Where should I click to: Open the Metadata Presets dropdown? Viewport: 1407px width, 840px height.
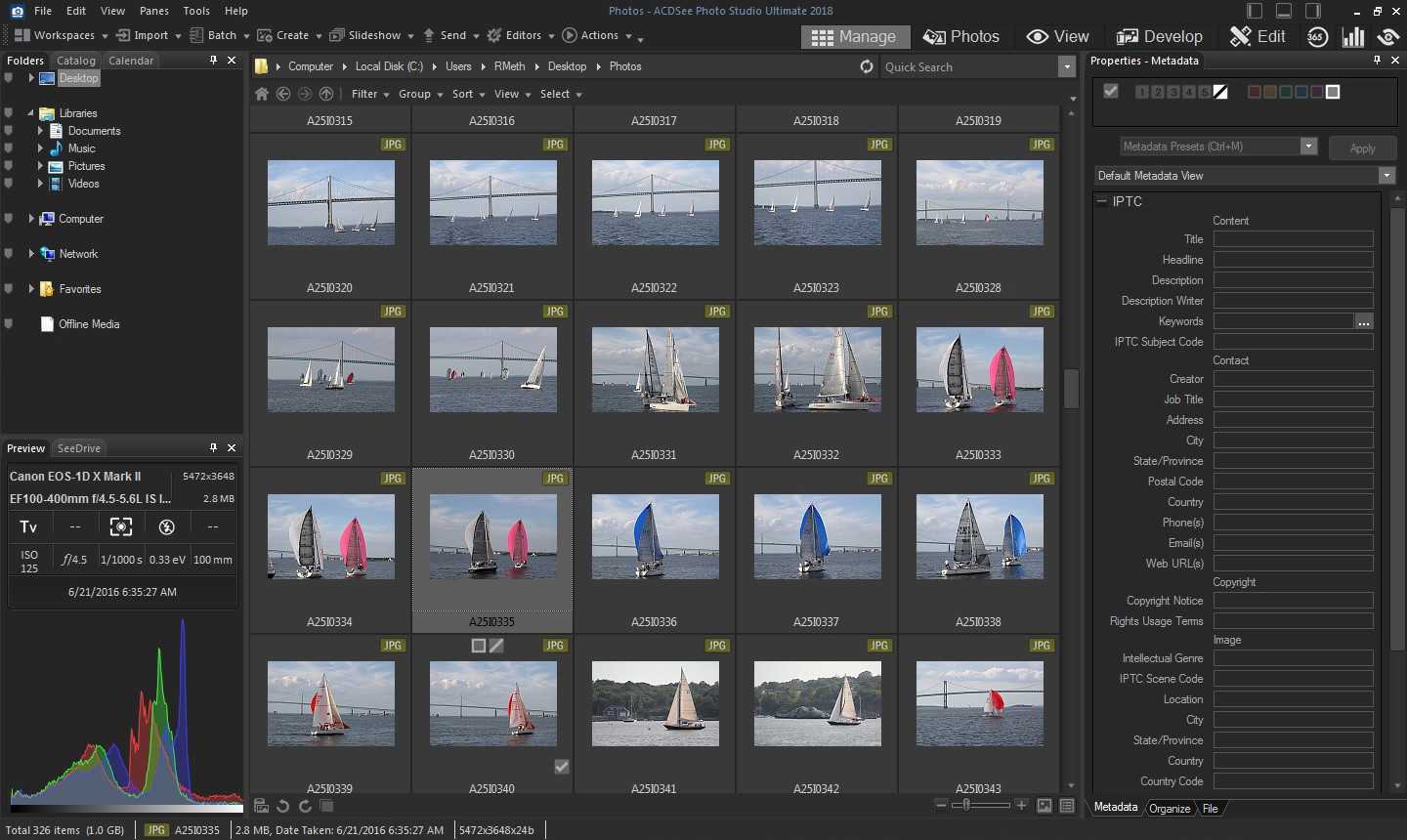click(x=1308, y=147)
